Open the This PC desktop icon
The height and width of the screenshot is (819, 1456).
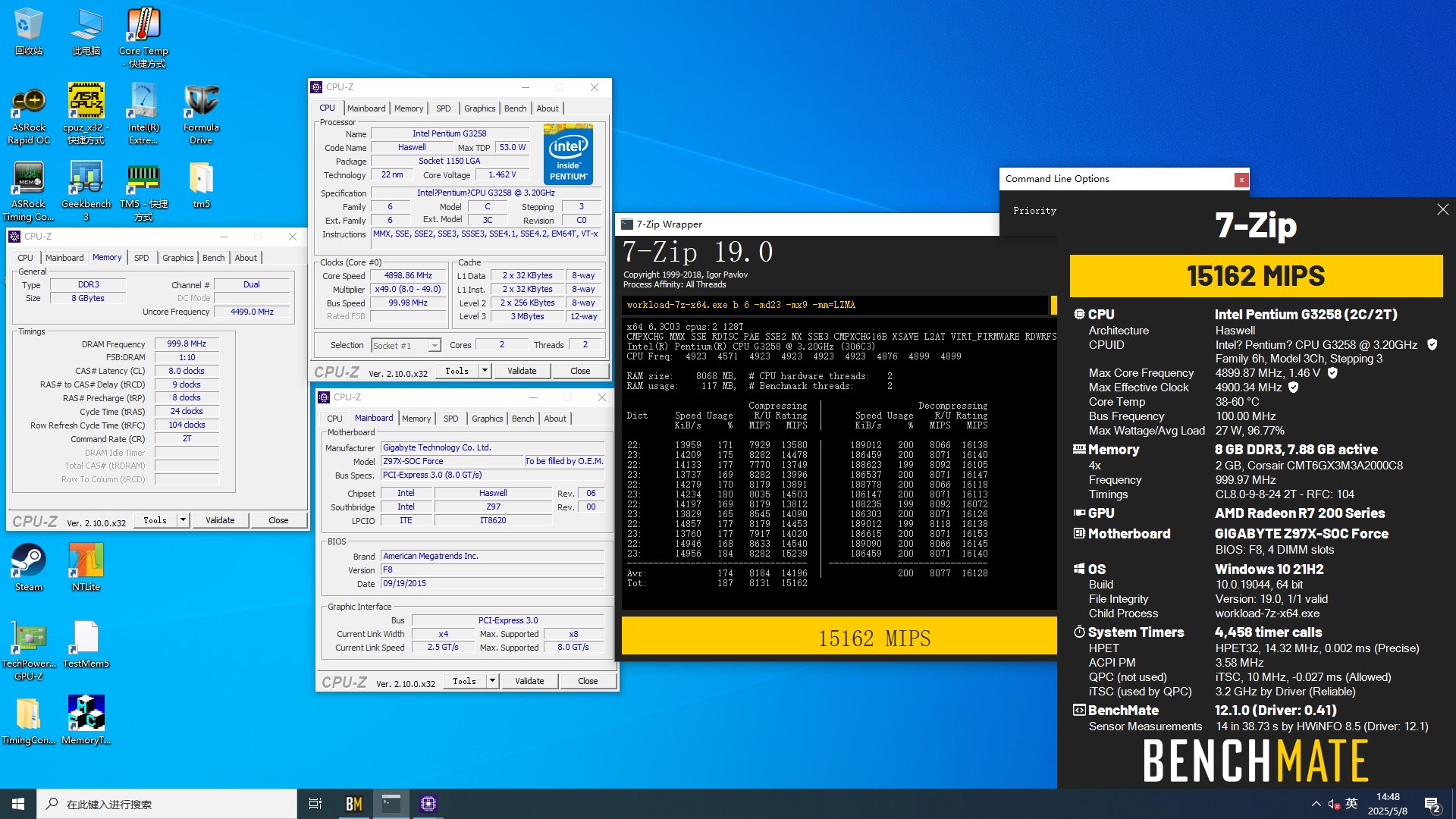coord(86,32)
